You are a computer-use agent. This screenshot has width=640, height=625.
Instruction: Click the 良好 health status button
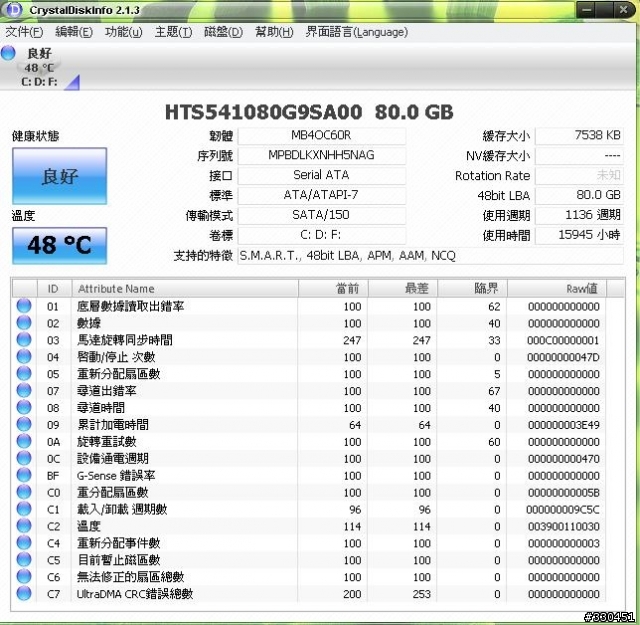point(60,176)
